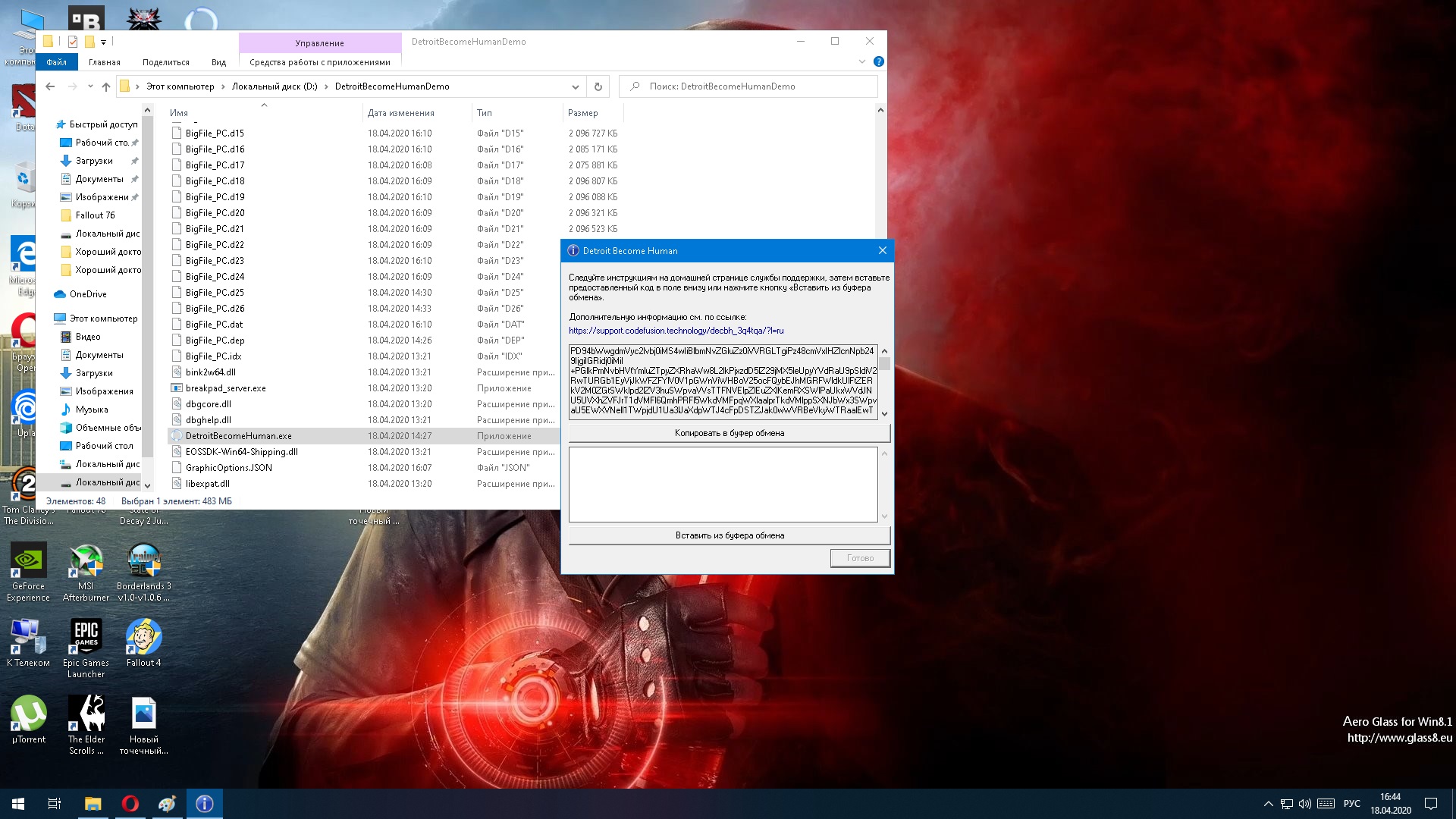Switch to the Поделиться ribbon tab
Image resolution: width=1456 pixels, height=819 pixels.
[x=165, y=62]
